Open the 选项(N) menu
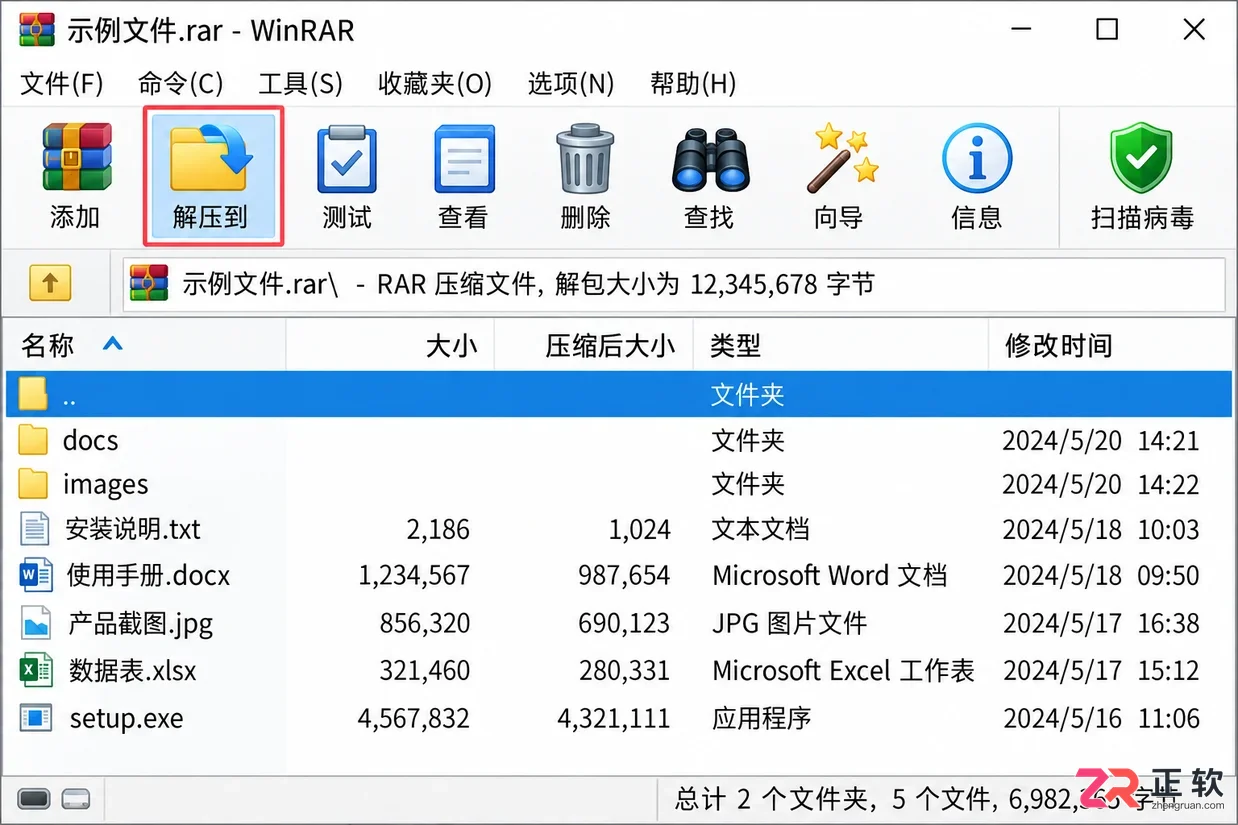Image resolution: width=1238 pixels, height=825 pixels. pos(571,84)
